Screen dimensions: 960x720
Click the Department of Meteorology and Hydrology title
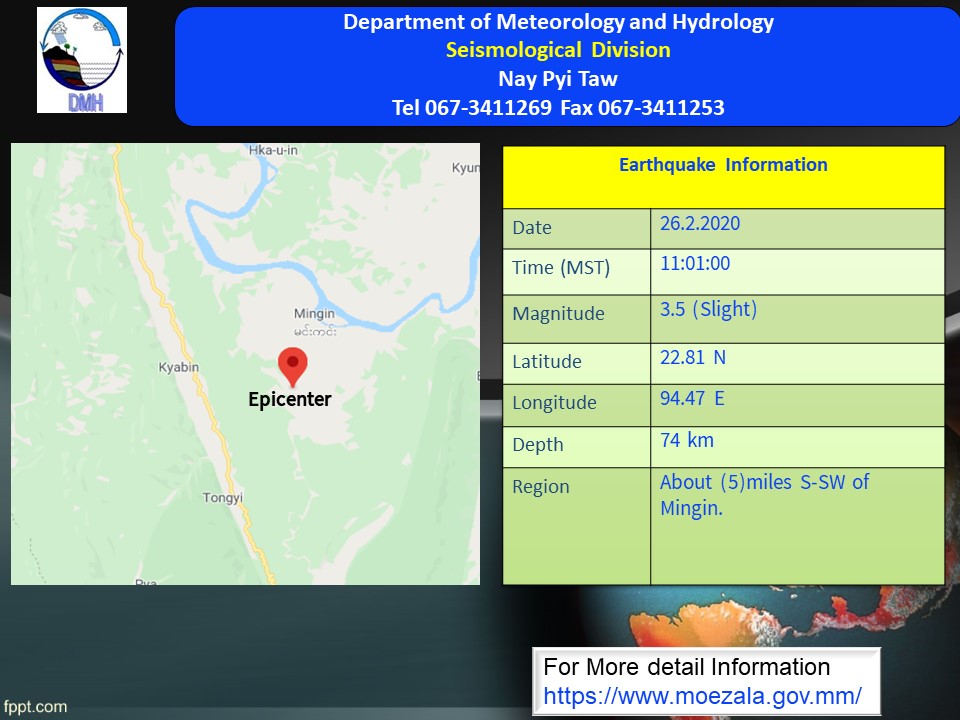558,22
